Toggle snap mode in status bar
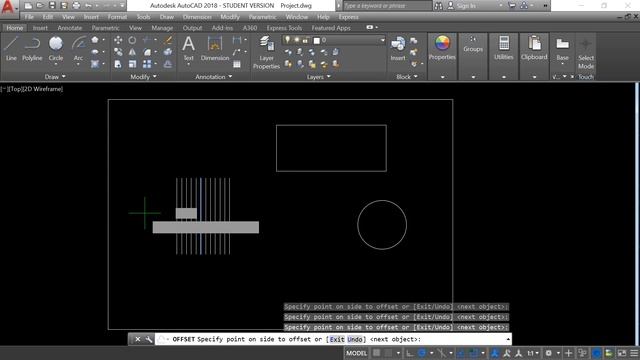This screenshot has width=640, height=360. coord(388,353)
